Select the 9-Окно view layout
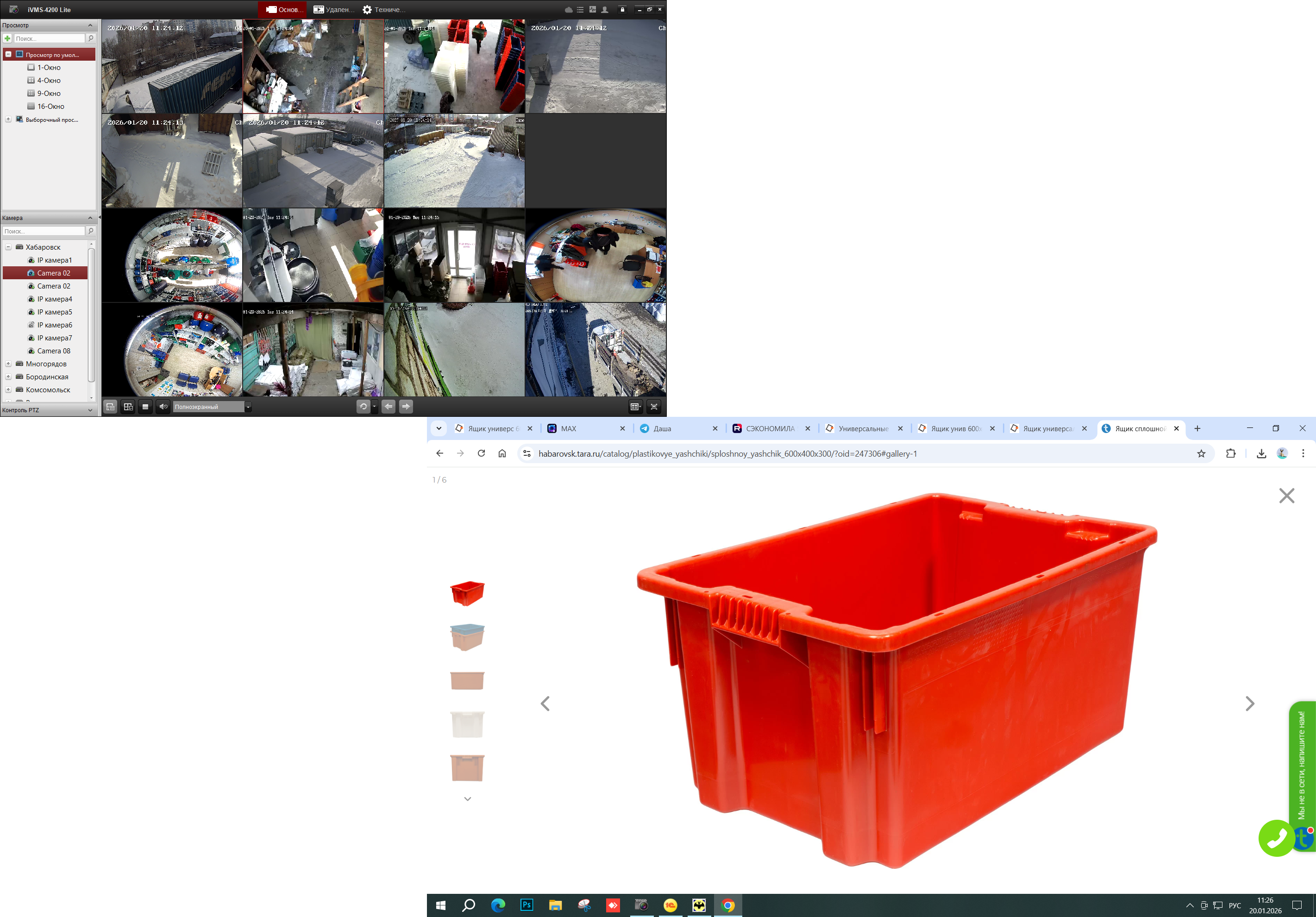Image resolution: width=1316 pixels, height=917 pixels. [49, 94]
